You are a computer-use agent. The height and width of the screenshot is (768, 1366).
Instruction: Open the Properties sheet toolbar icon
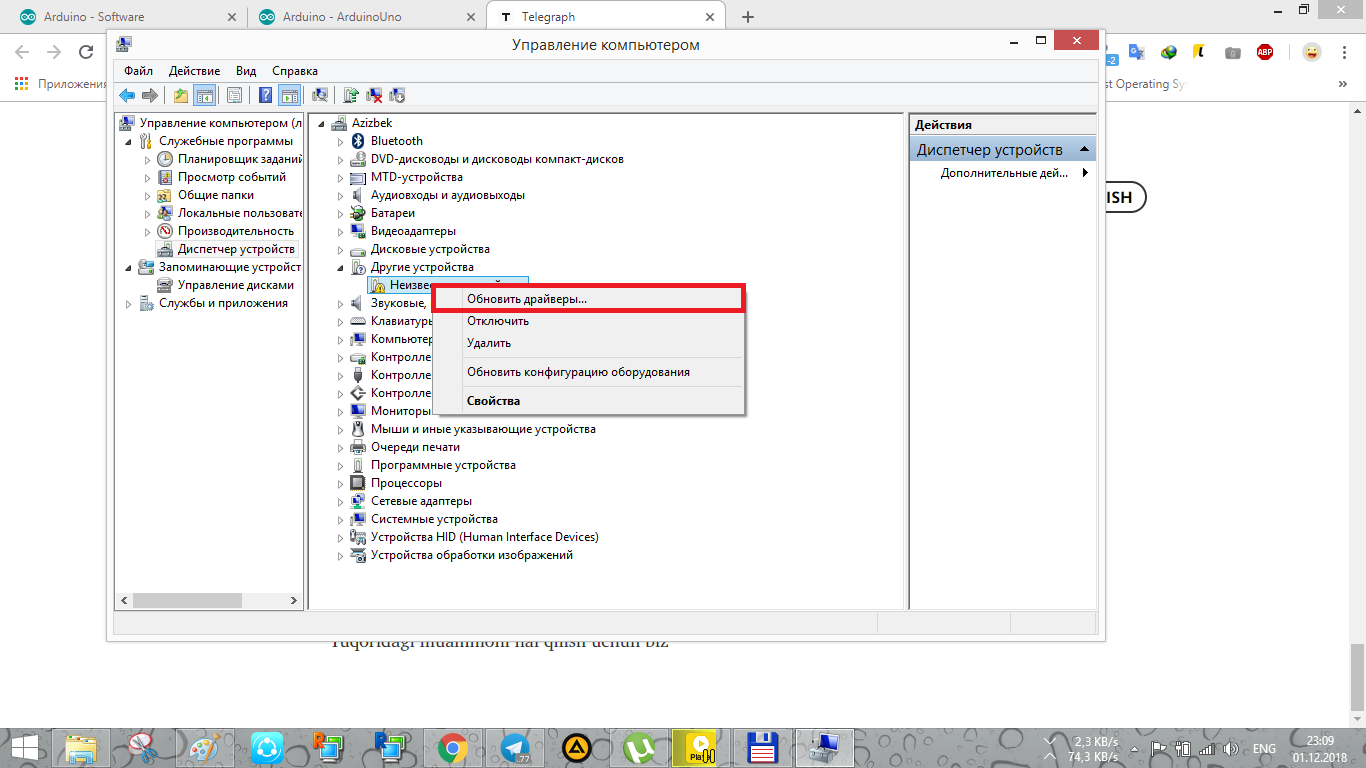234,95
